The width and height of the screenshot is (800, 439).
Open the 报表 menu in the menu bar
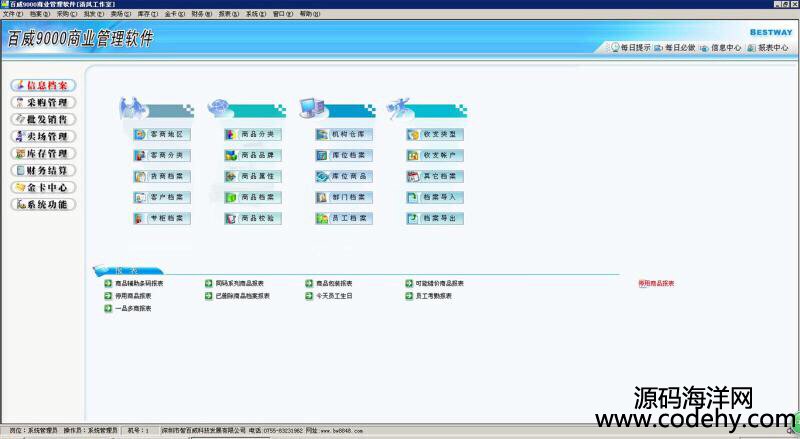[x=229, y=14]
